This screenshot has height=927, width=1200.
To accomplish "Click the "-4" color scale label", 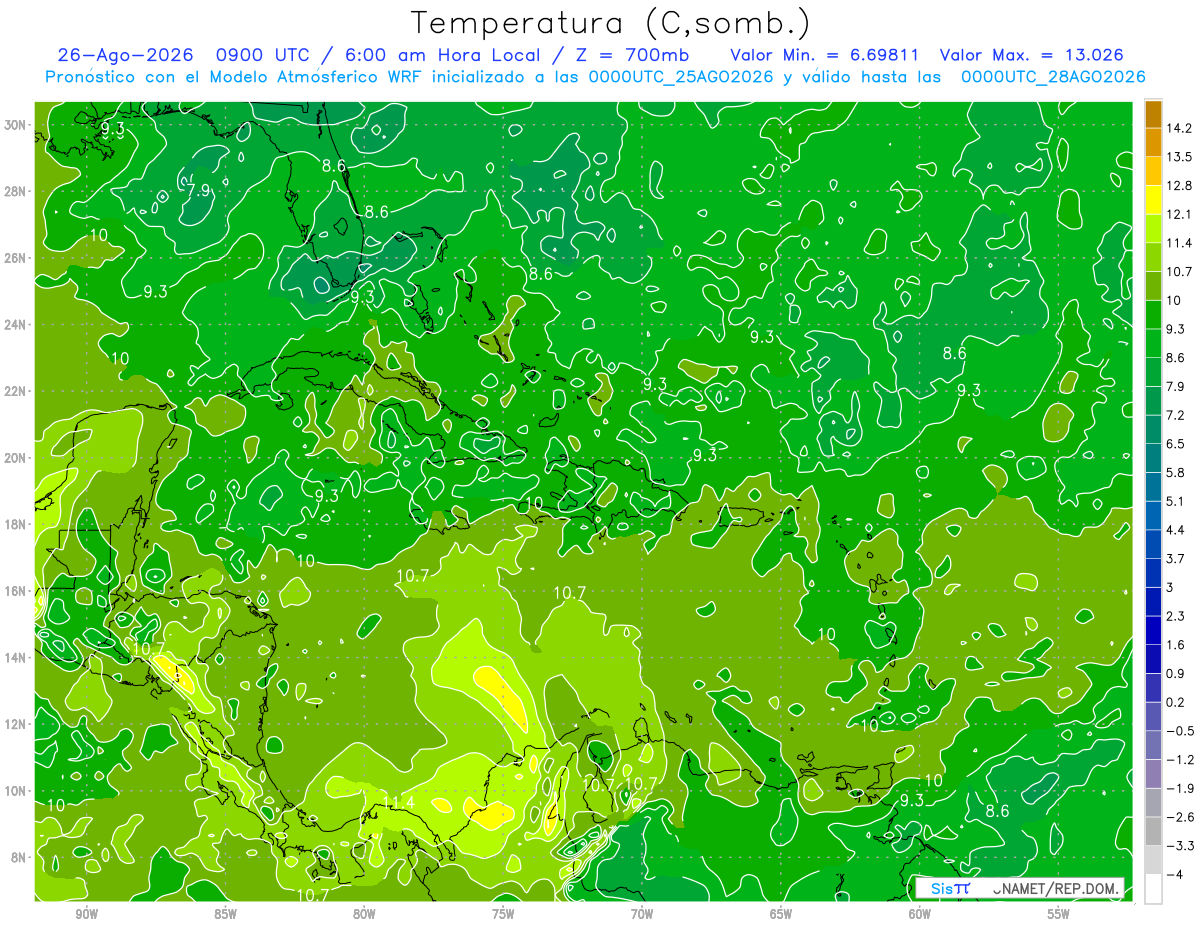I will [x=1175, y=875].
